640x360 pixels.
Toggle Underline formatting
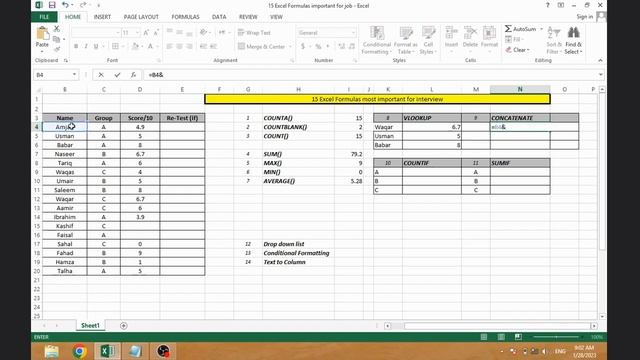pyautogui.click(x=96, y=47)
